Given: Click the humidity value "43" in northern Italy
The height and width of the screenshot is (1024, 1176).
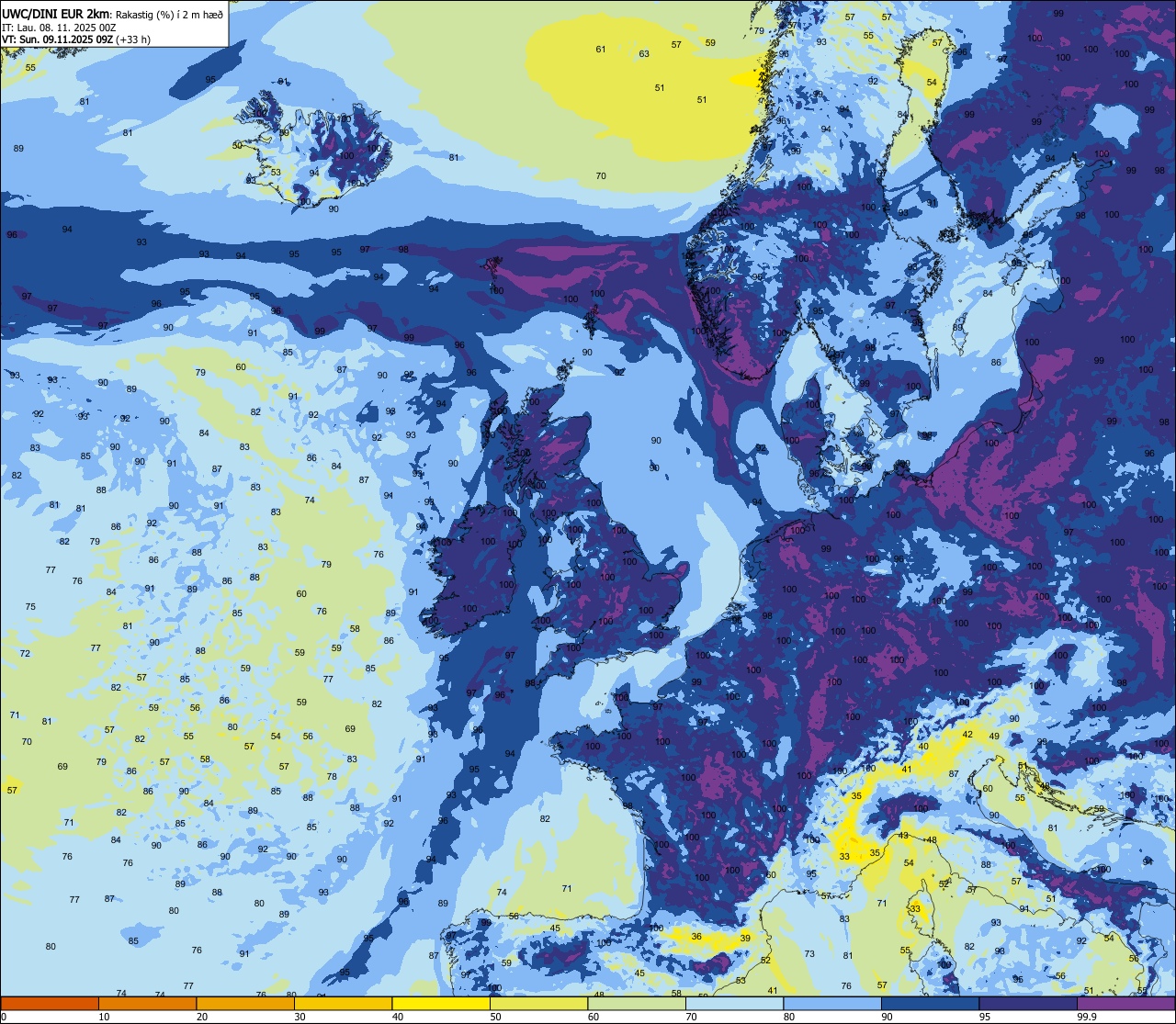Looking at the screenshot, I should tap(903, 836).
